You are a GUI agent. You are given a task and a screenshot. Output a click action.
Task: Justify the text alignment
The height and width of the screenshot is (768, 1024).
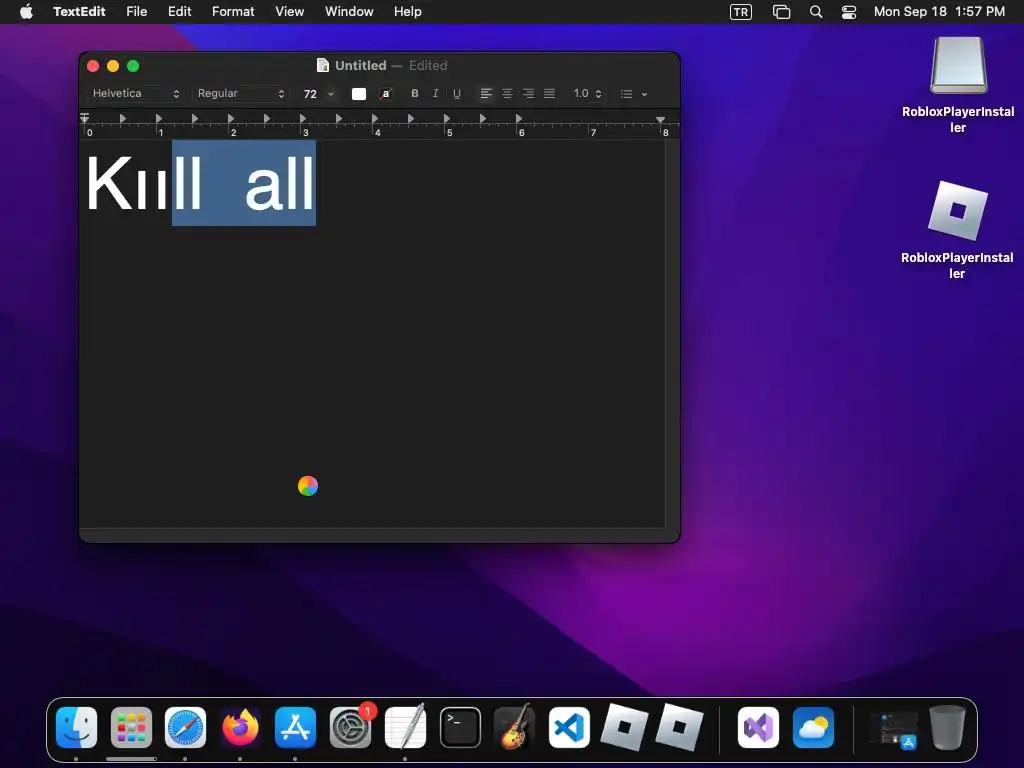[549, 93]
